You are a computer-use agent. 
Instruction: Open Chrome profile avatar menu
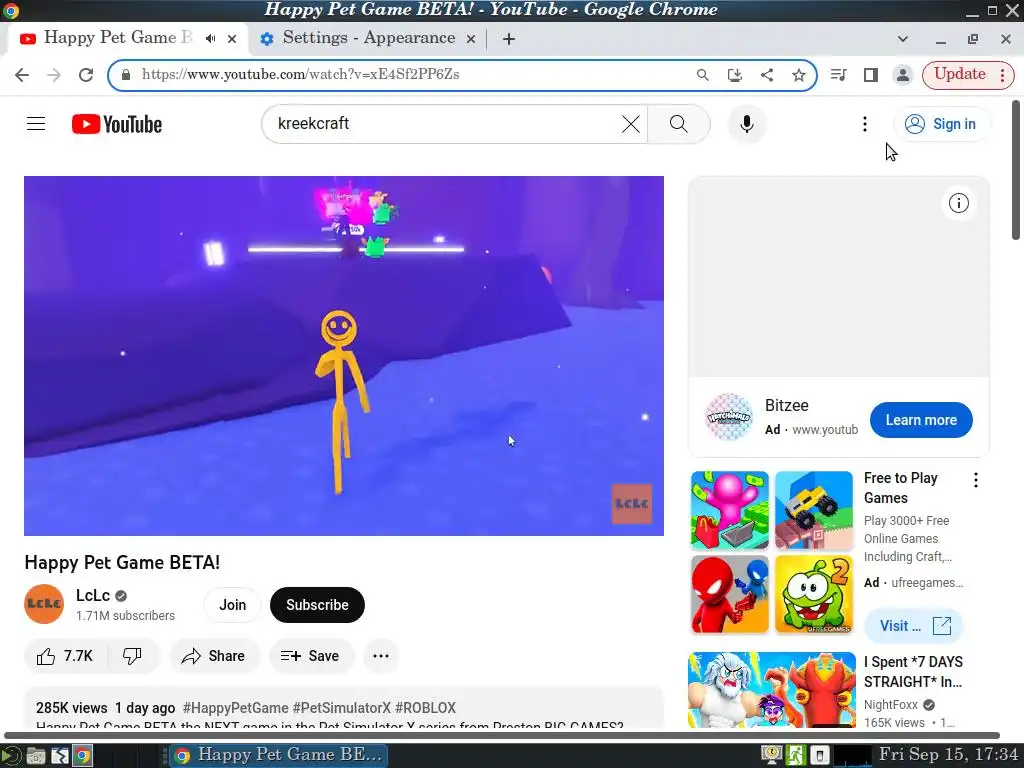903,75
